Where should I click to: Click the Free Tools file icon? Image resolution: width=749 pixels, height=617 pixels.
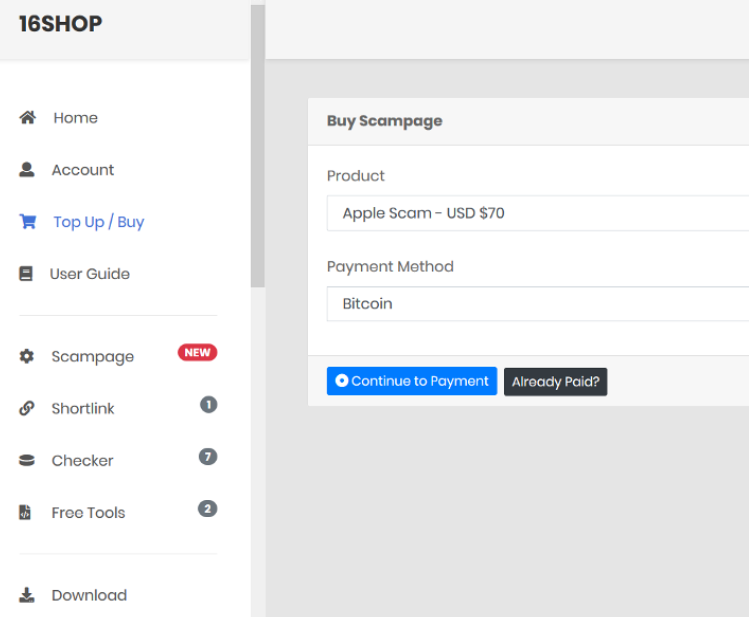[x=26, y=513]
